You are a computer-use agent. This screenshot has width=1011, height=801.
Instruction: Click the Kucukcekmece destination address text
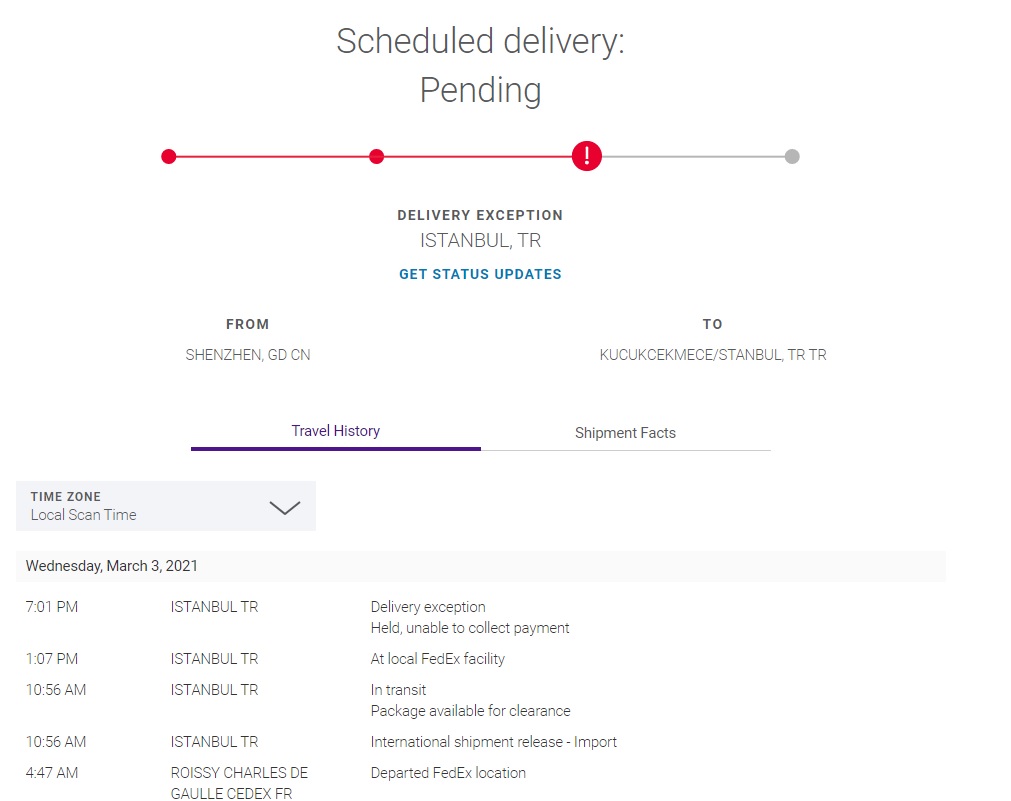tap(713, 355)
